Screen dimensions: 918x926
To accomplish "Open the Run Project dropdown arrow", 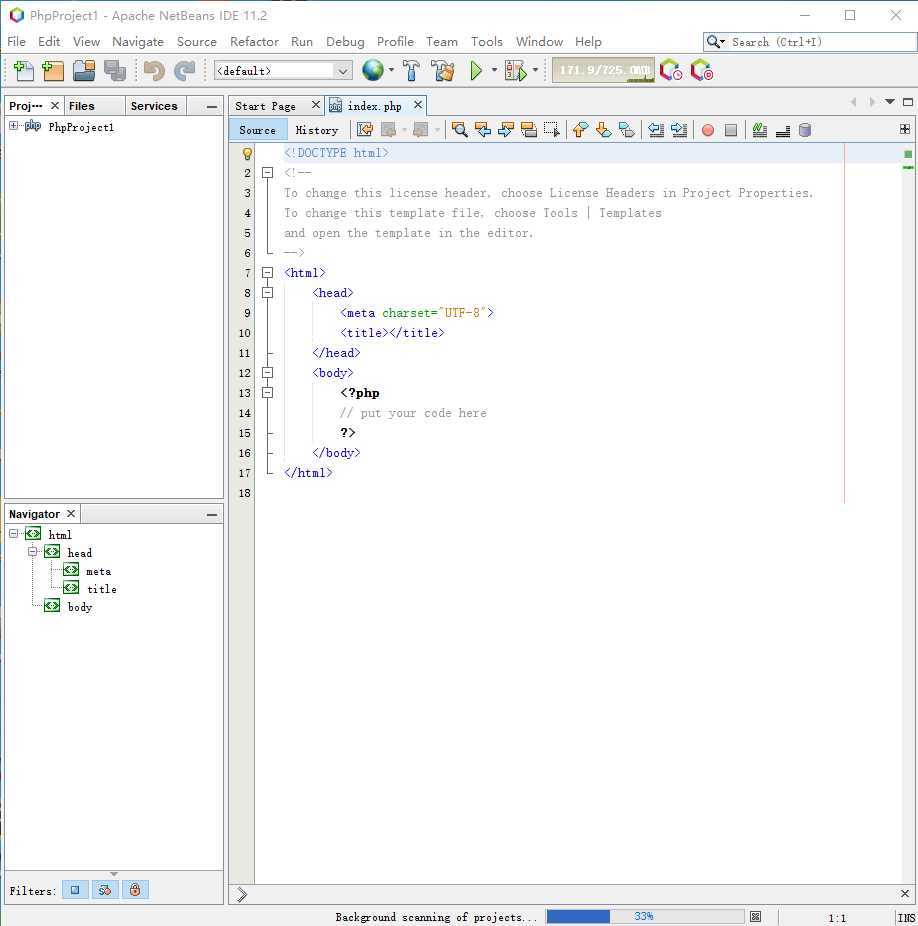I will 494,70.
